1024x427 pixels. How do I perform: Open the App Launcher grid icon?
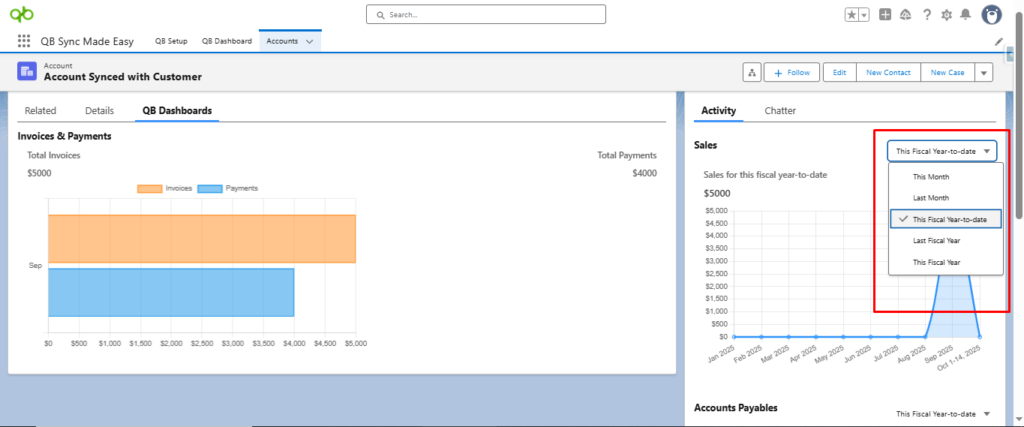[x=24, y=41]
